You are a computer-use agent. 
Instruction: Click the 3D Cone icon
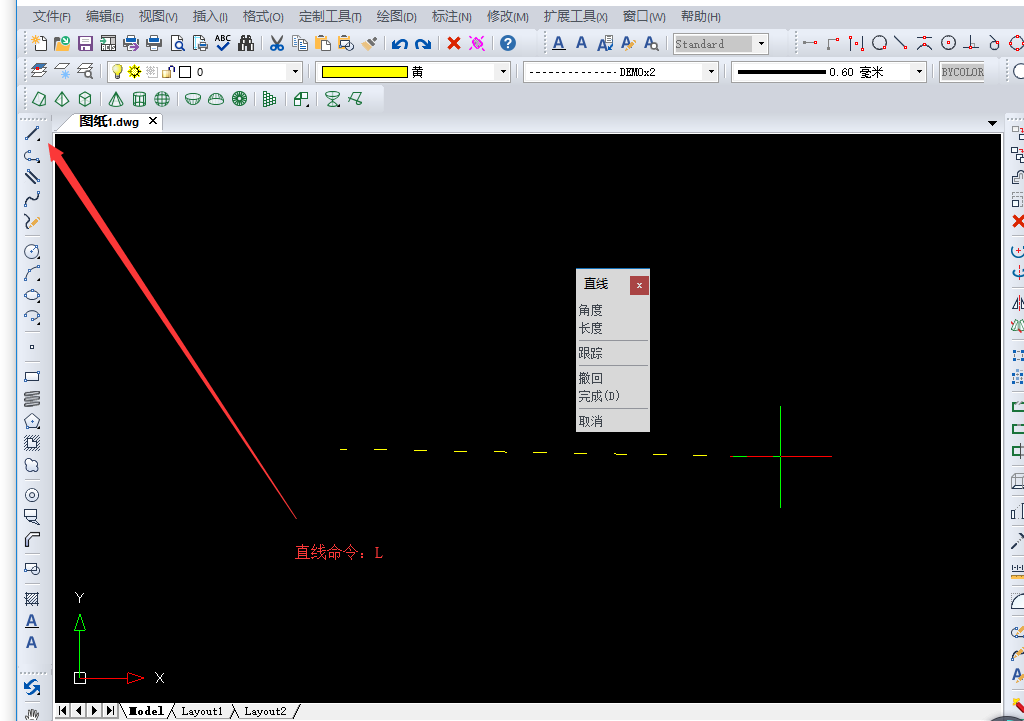click(116, 99)
